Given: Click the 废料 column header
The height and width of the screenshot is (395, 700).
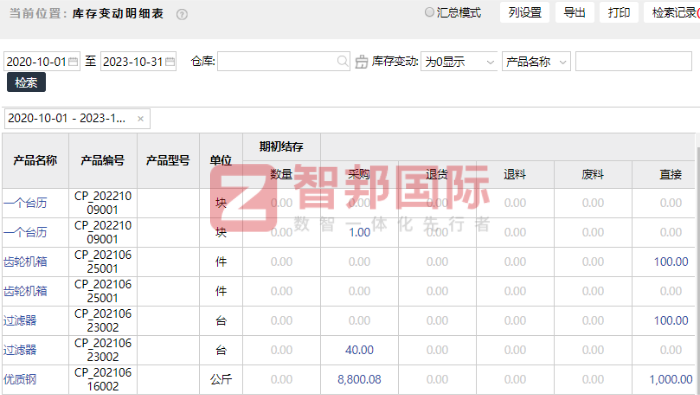Looking at the screenshot, I should [593, 175].
